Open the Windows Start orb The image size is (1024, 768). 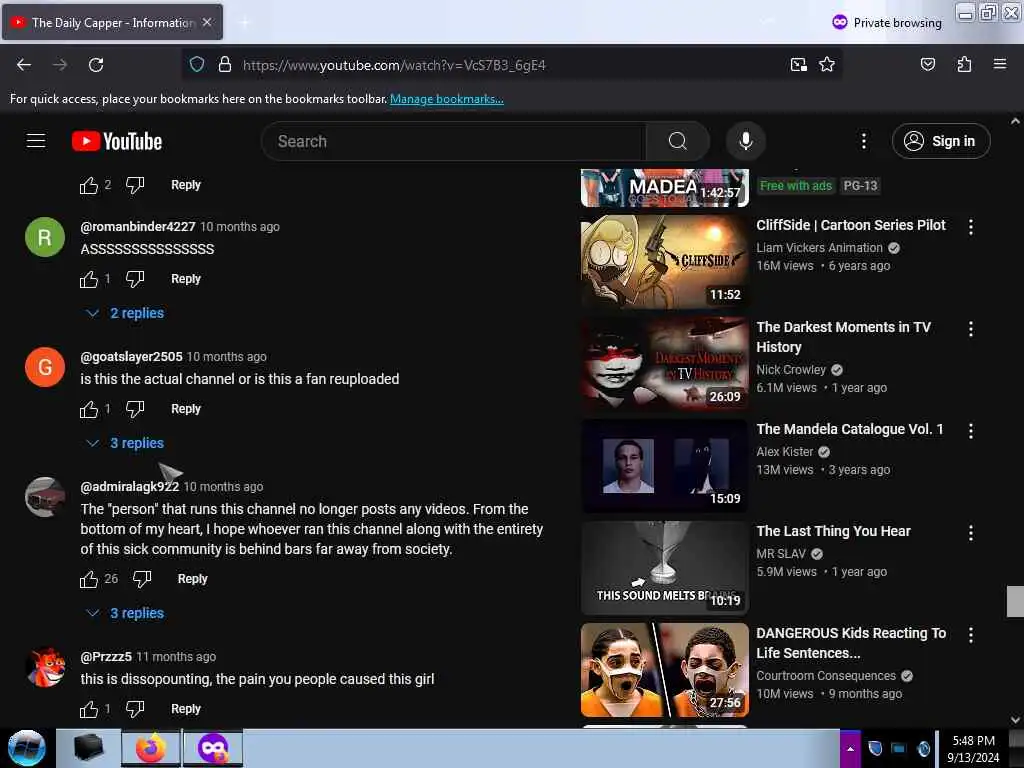click(x=26, y=748)
